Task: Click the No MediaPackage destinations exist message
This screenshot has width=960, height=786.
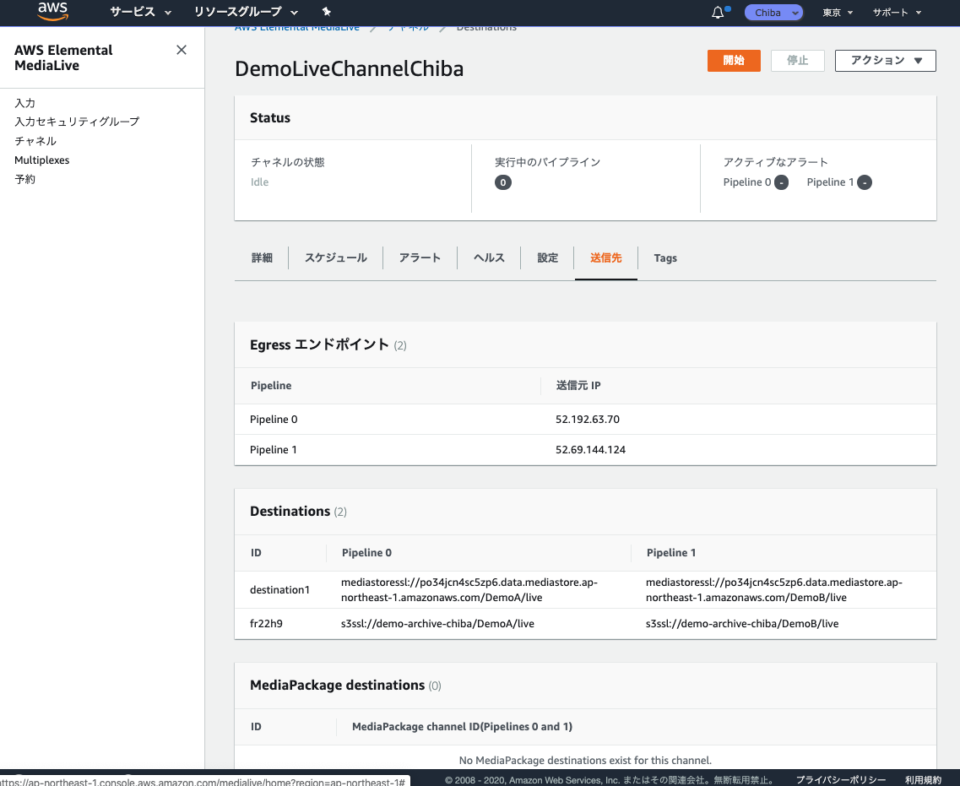Action: click(585, 760)
